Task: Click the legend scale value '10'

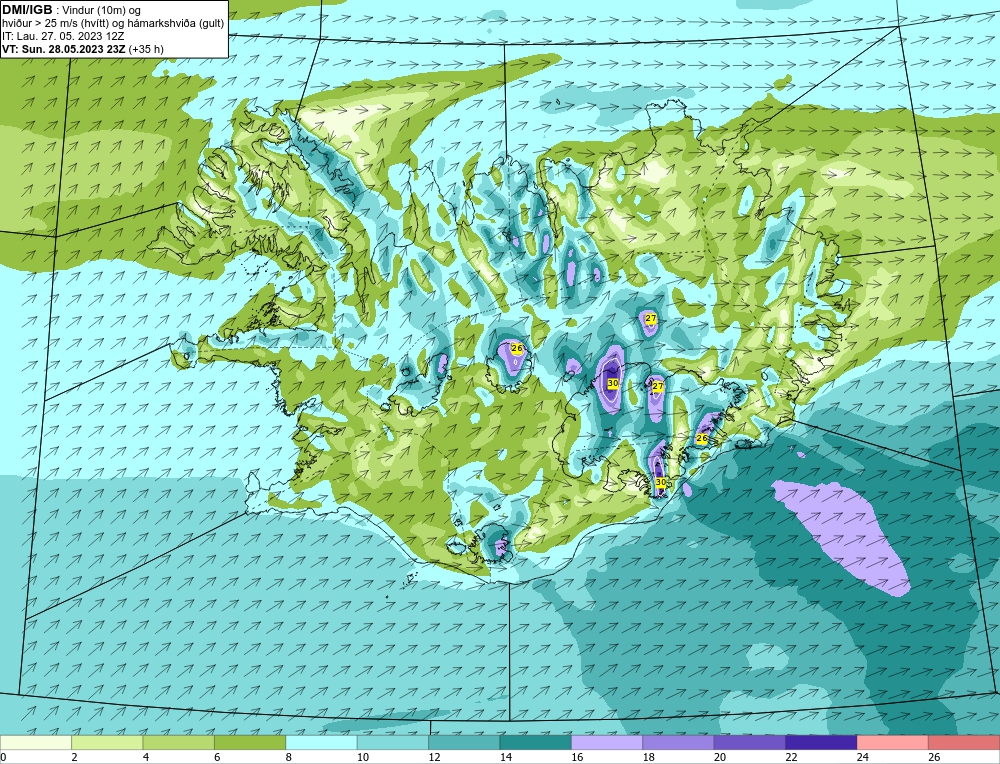Action: pos(363,757)
